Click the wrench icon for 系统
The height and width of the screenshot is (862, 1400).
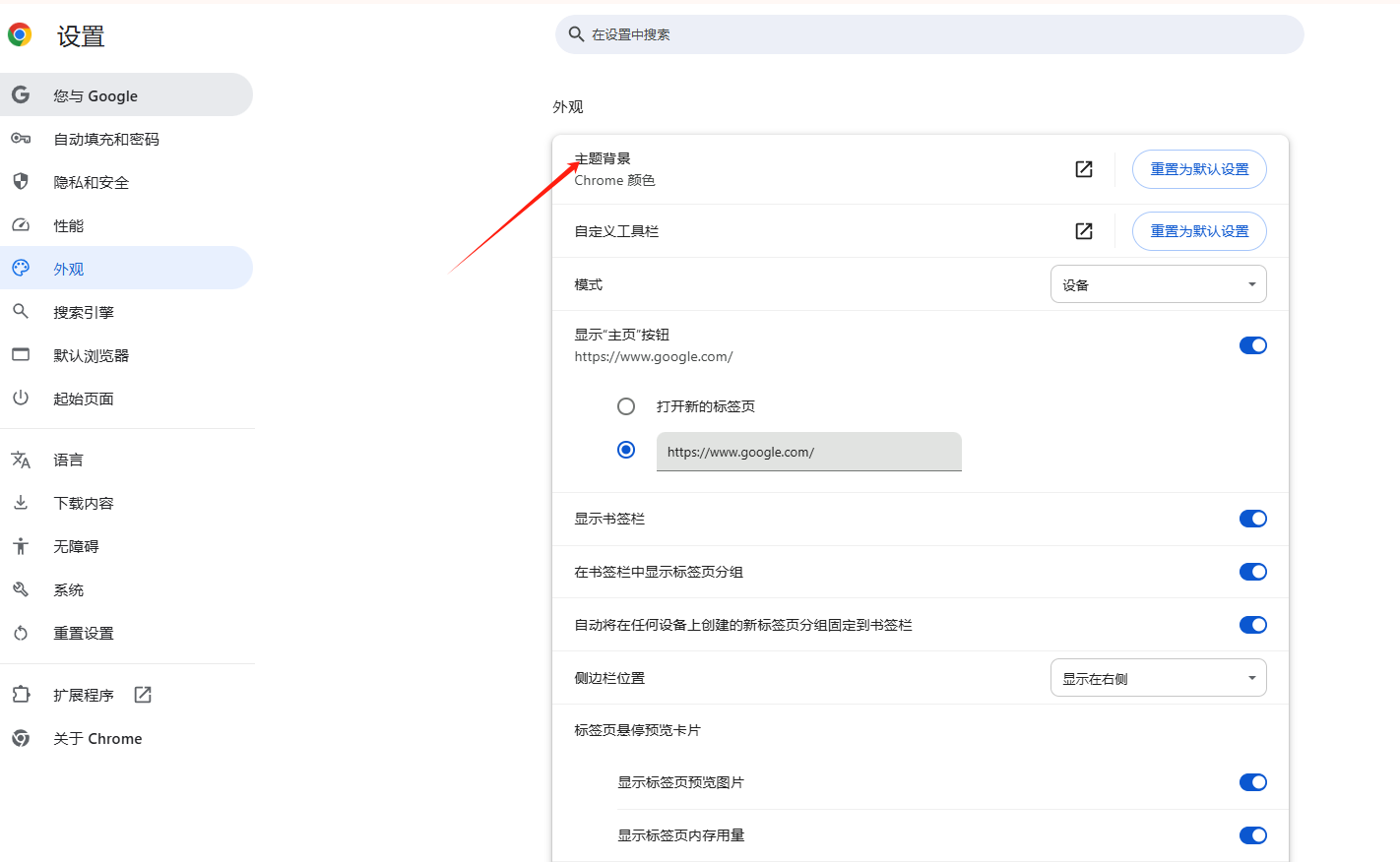point(21,589)
